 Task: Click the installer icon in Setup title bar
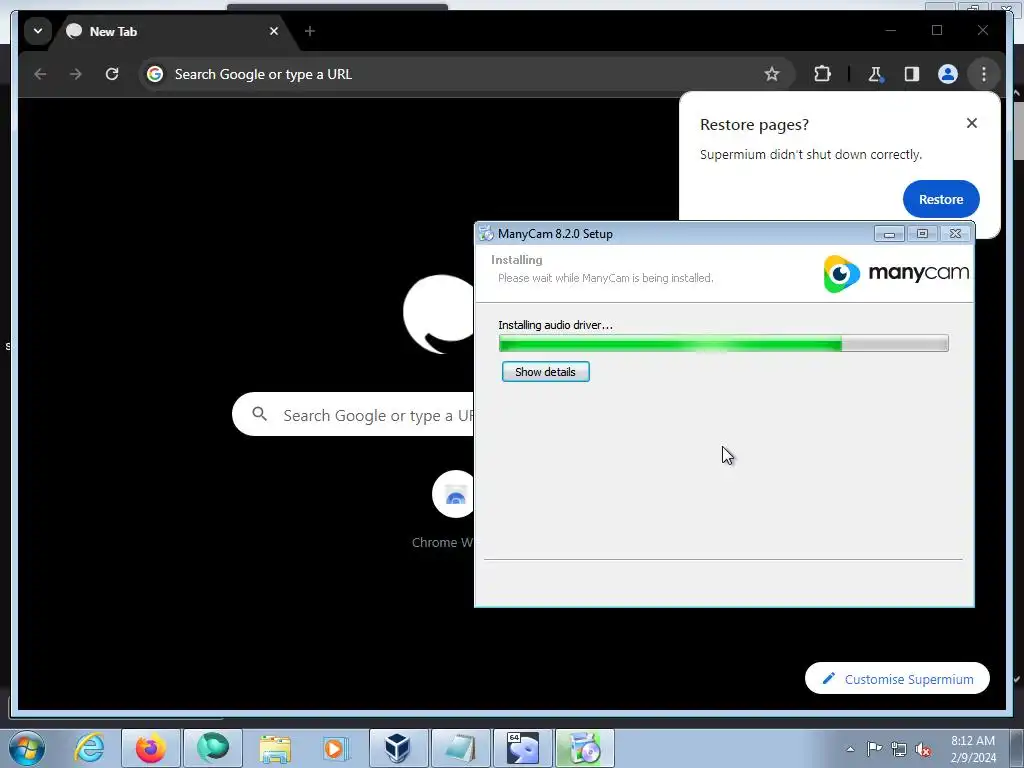[x=486, y=233]
